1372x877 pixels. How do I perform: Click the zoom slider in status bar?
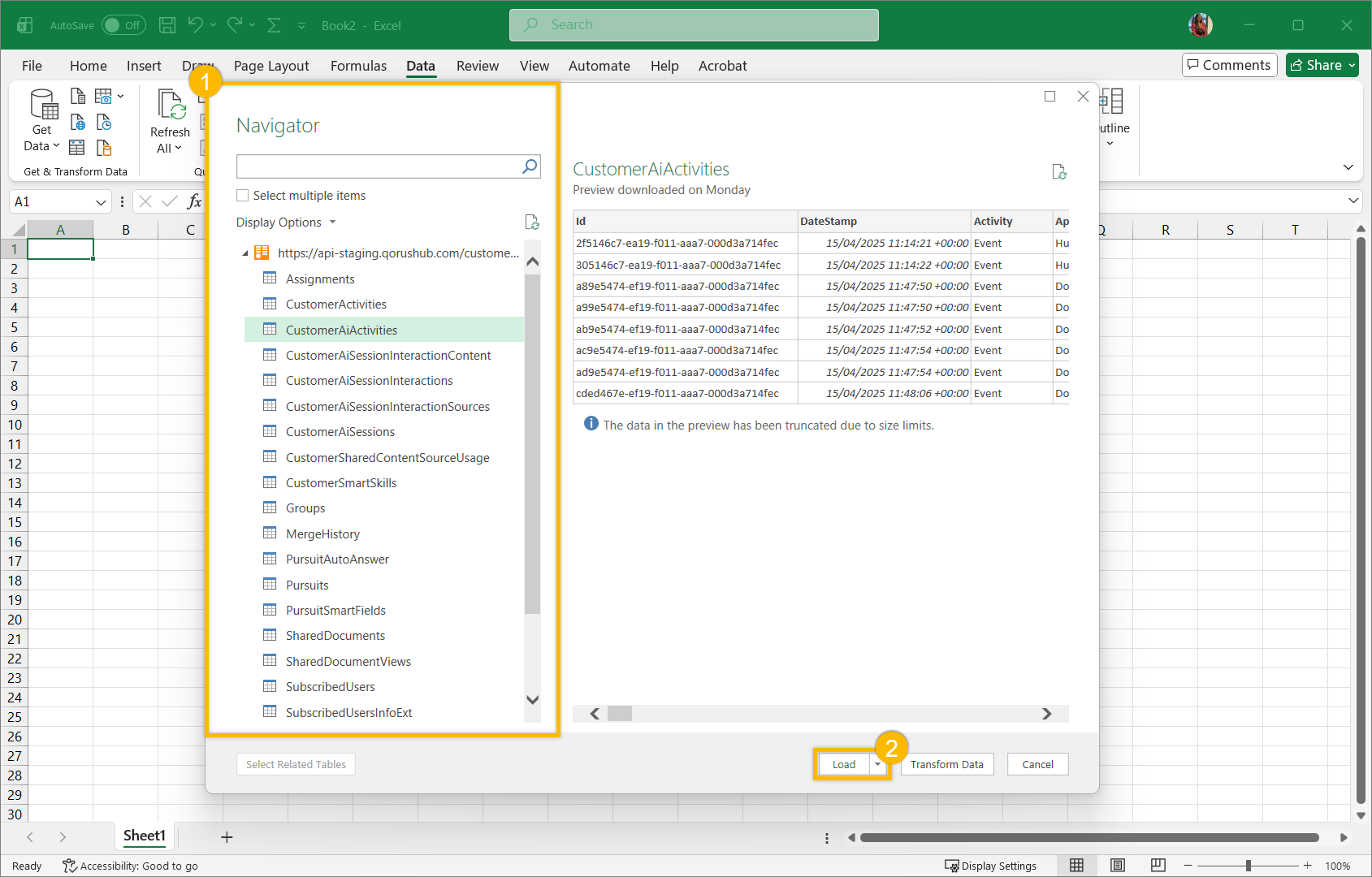pos(1248,866)
